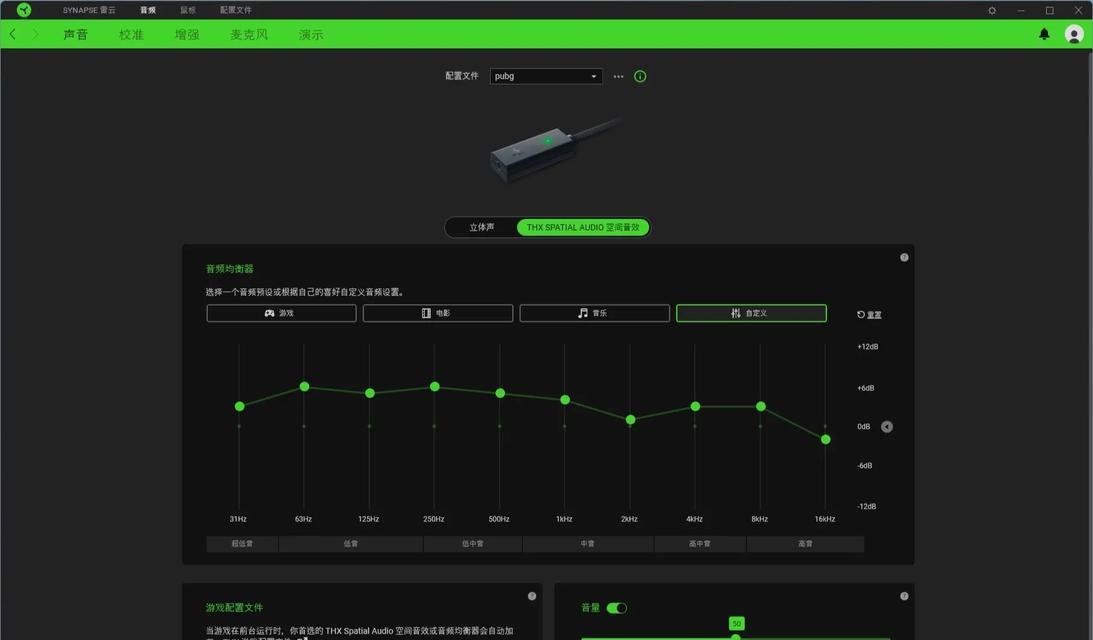Click the 音频均衡器 heading

pos(229,268)
